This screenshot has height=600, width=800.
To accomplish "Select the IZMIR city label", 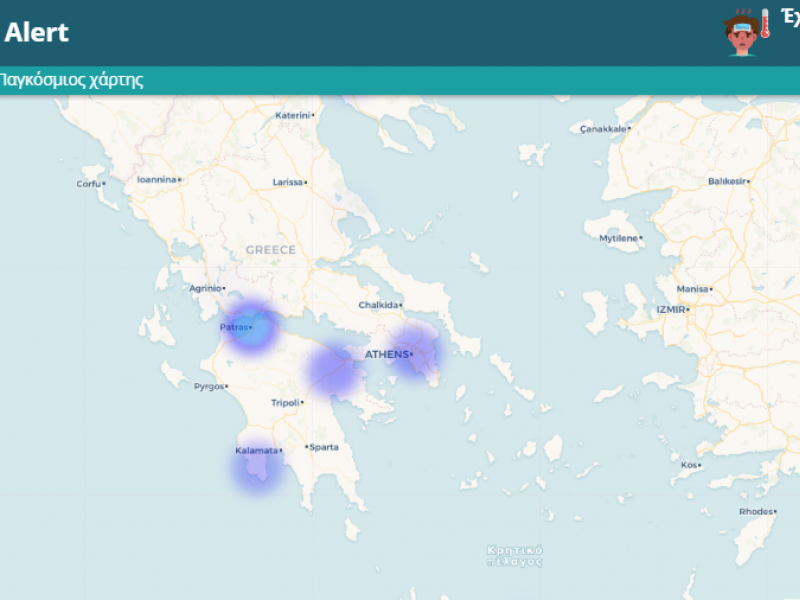I will pyautogui.click(x=670, y=309).
